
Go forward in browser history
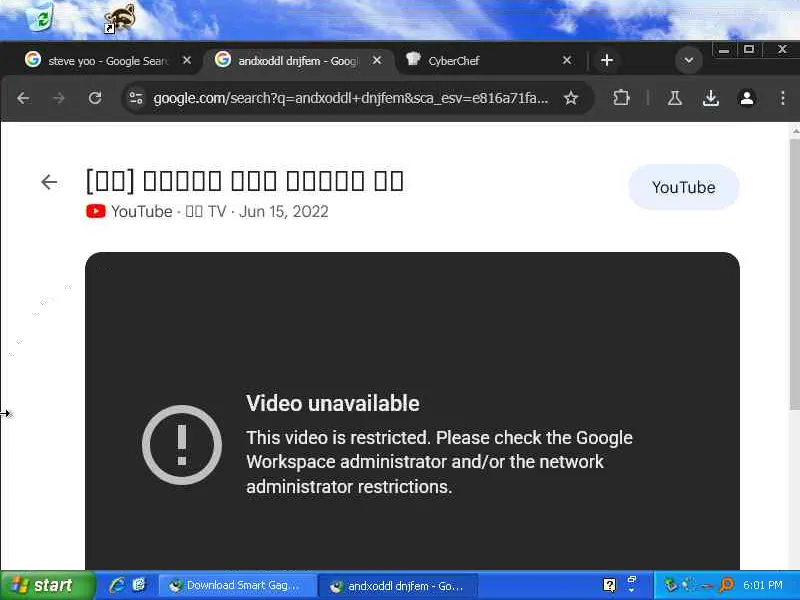[x=59, y=97]
